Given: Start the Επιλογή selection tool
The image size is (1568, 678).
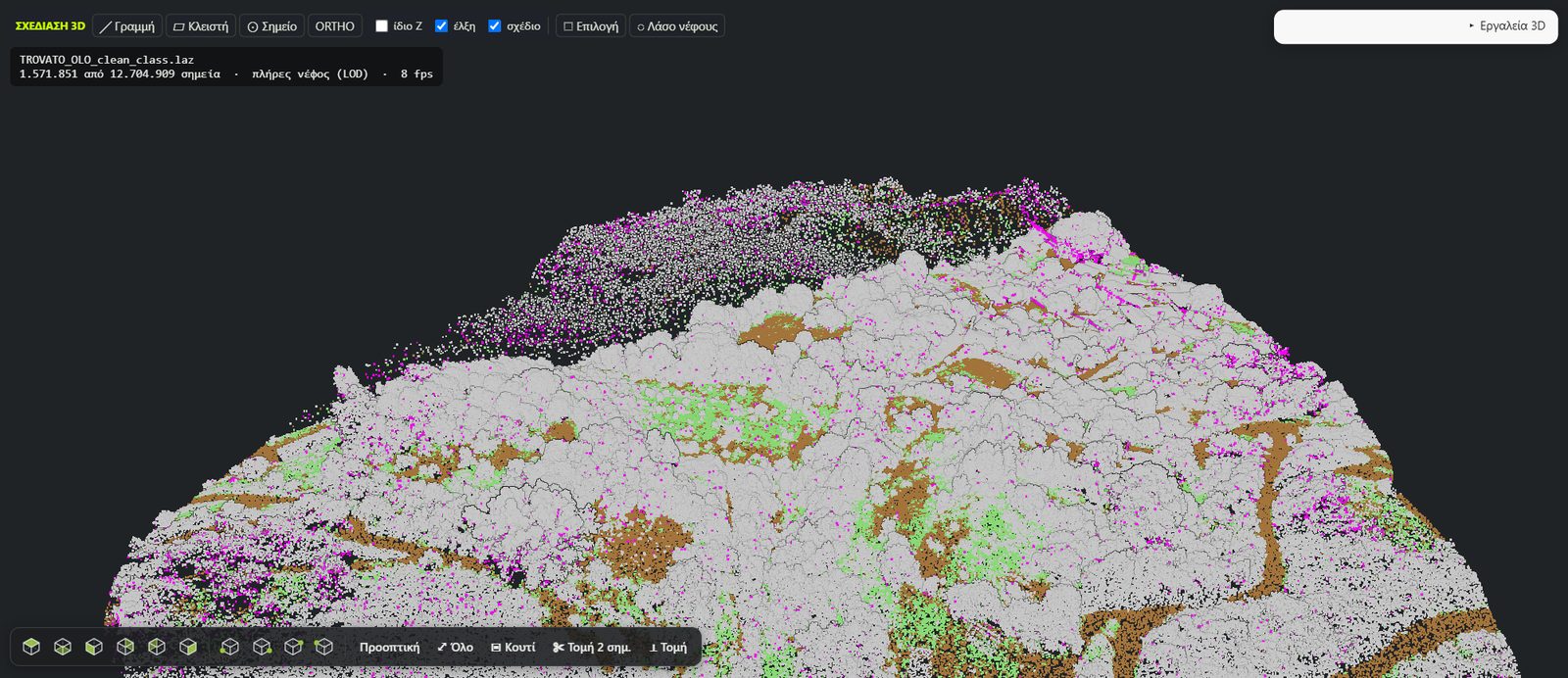Looking at the screenshot, I should (x=591, y=26).
